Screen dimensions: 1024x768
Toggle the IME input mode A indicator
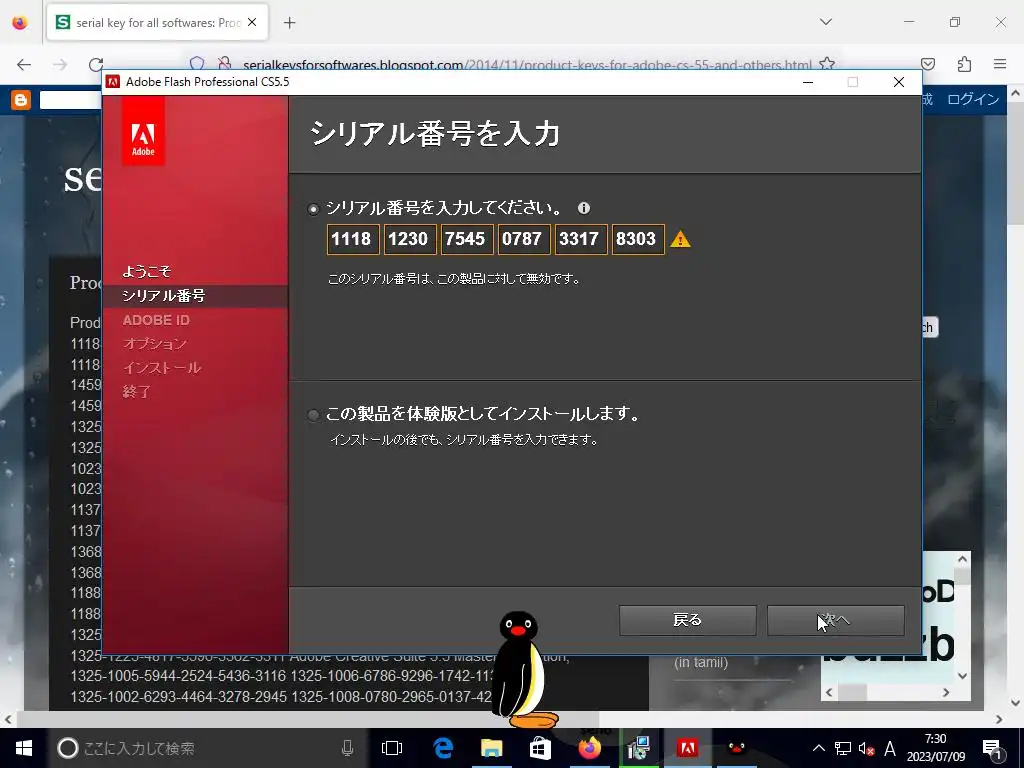click(889, 748)
